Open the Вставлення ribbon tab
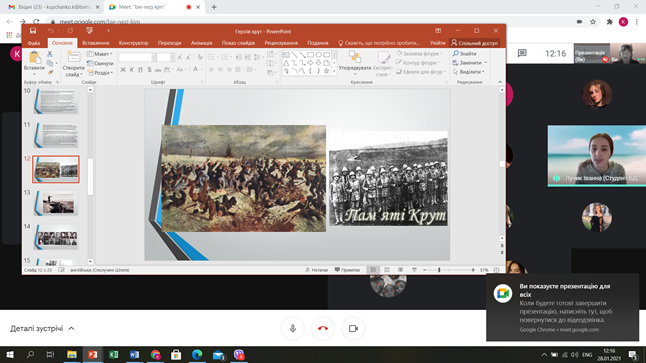Viewport: 646px width, 363px height. pyautogui.click(x=96, y=43)
